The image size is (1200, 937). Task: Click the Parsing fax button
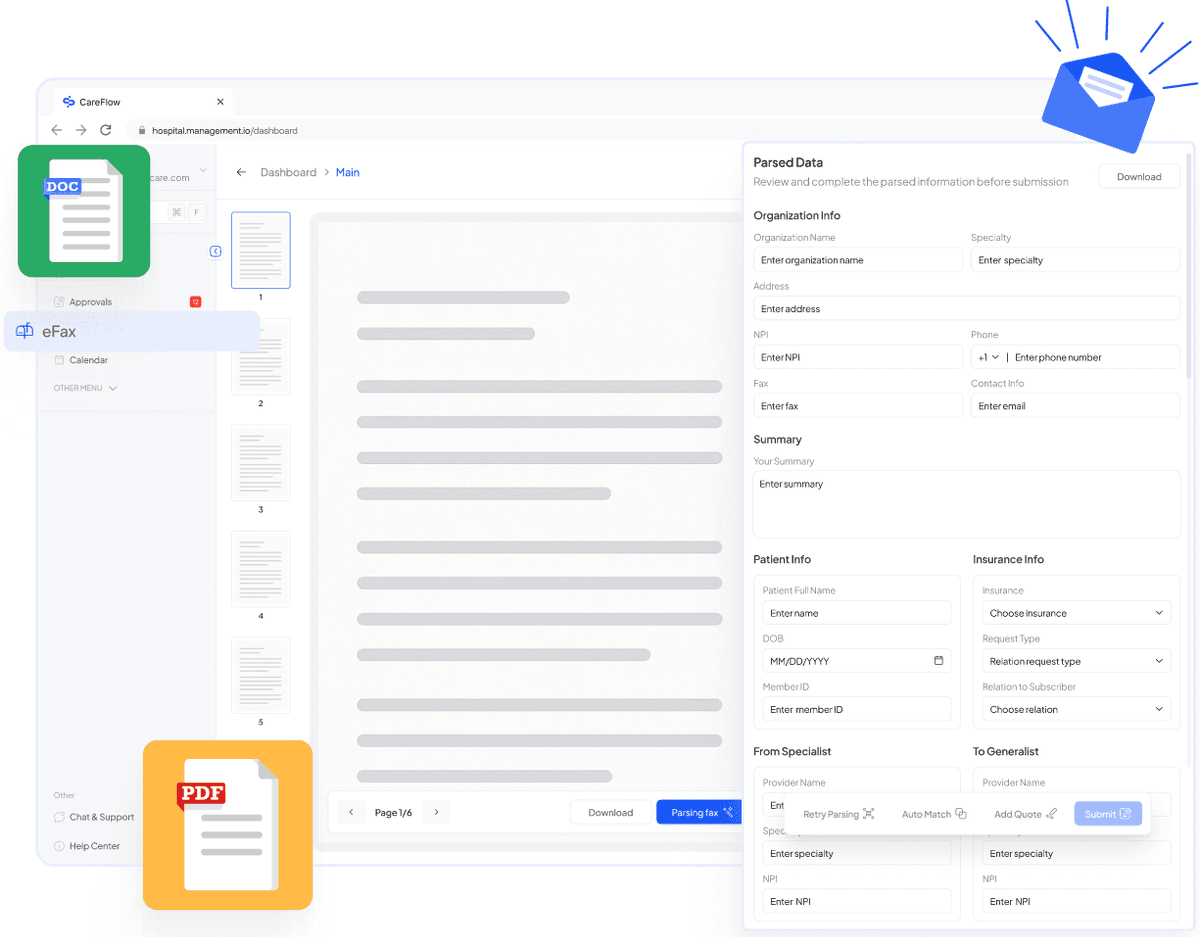(x=701, y=813)
